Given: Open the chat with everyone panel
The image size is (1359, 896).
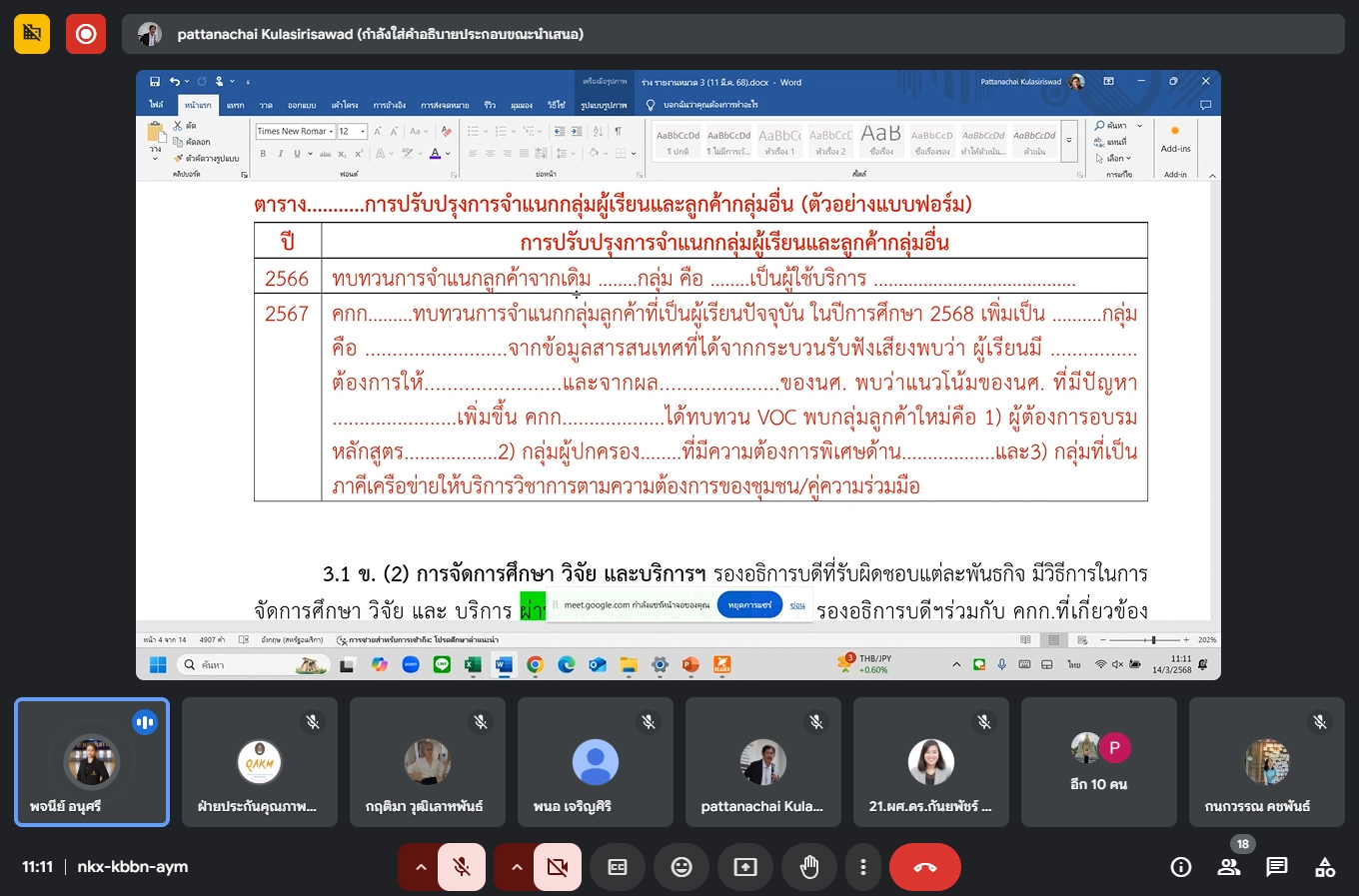Looking at the screenshot, I should (x=1277, y=867).
